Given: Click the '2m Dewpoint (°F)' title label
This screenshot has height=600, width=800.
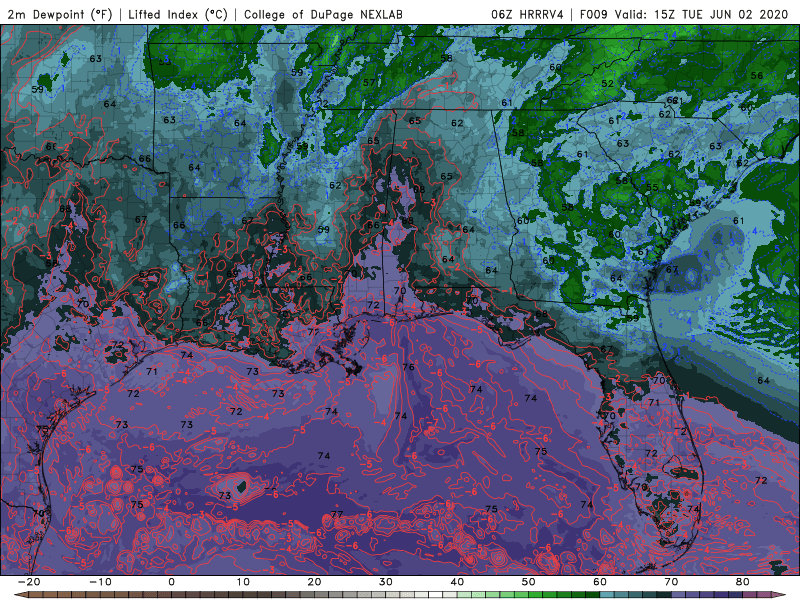Looking at the screenshot, I should point(60,14).
